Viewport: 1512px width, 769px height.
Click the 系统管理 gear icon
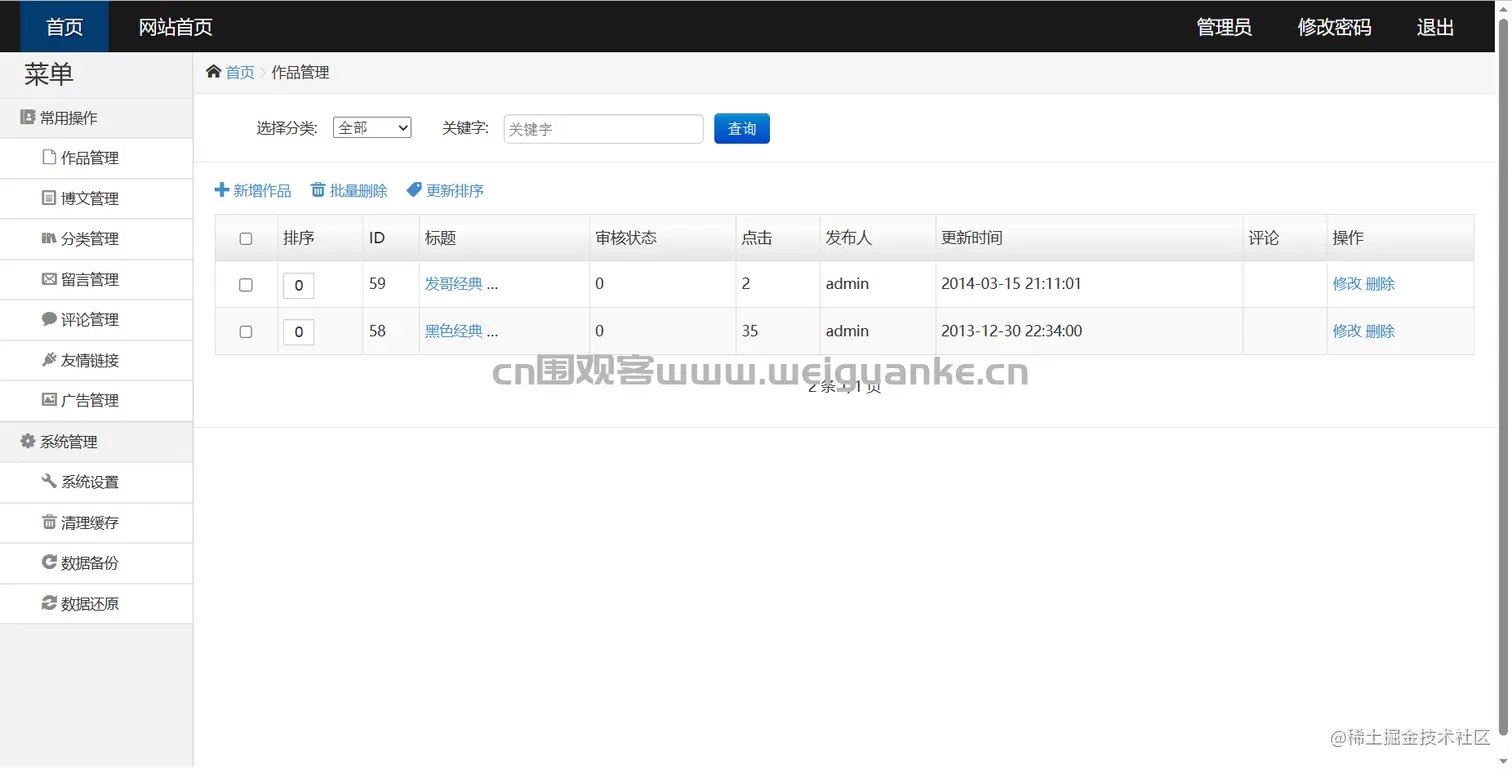28,441
